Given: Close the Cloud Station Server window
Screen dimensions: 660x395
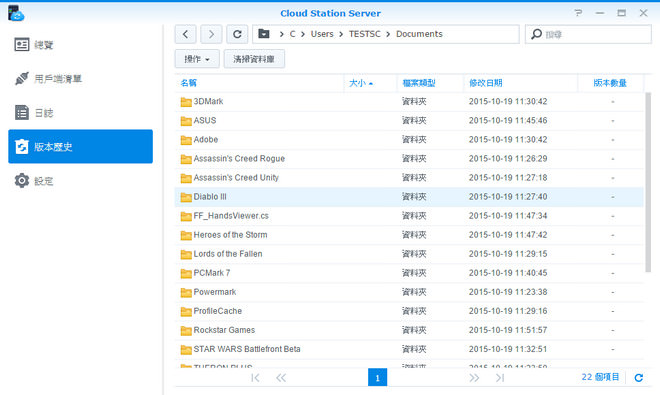Looking at the screenshot, I should [x=643, y=13].
